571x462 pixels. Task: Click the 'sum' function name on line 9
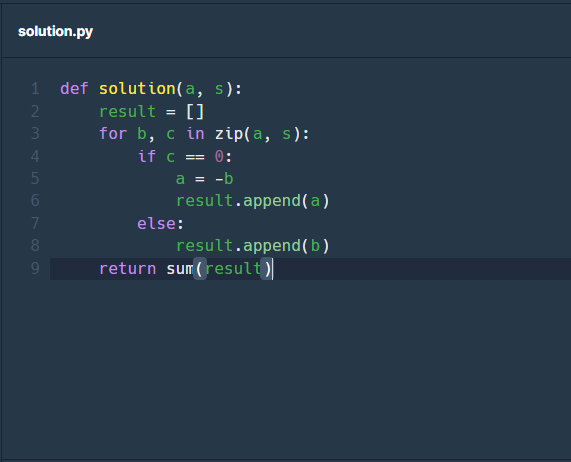click(x=180, y=269)
